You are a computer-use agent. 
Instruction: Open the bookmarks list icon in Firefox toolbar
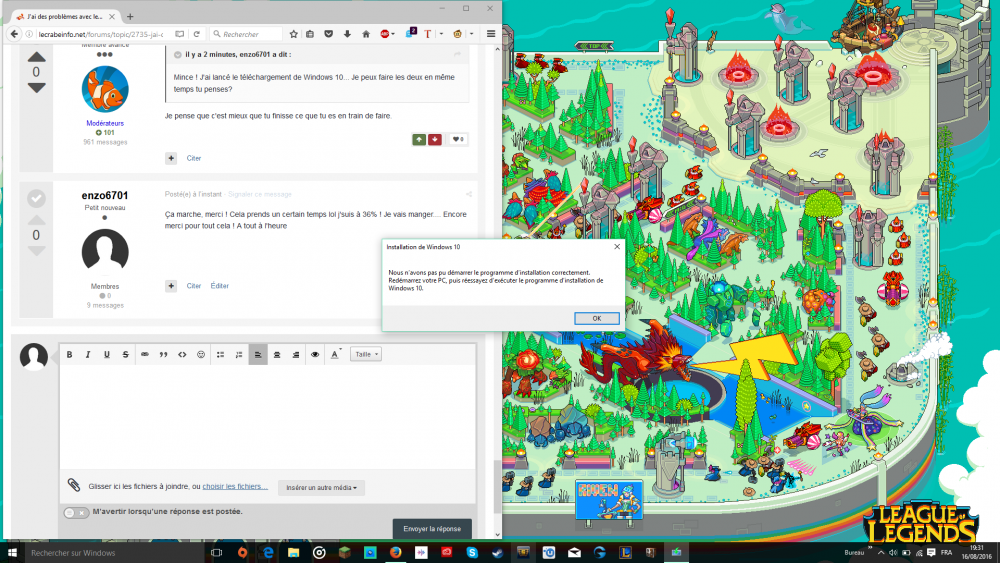(x=310, y=34)
